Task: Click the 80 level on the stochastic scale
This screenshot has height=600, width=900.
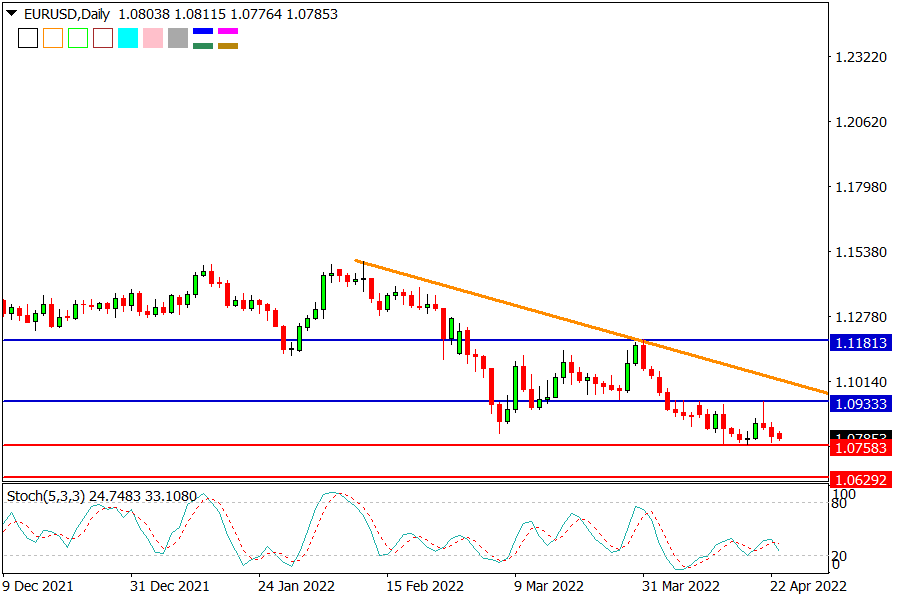Action: 839,504
